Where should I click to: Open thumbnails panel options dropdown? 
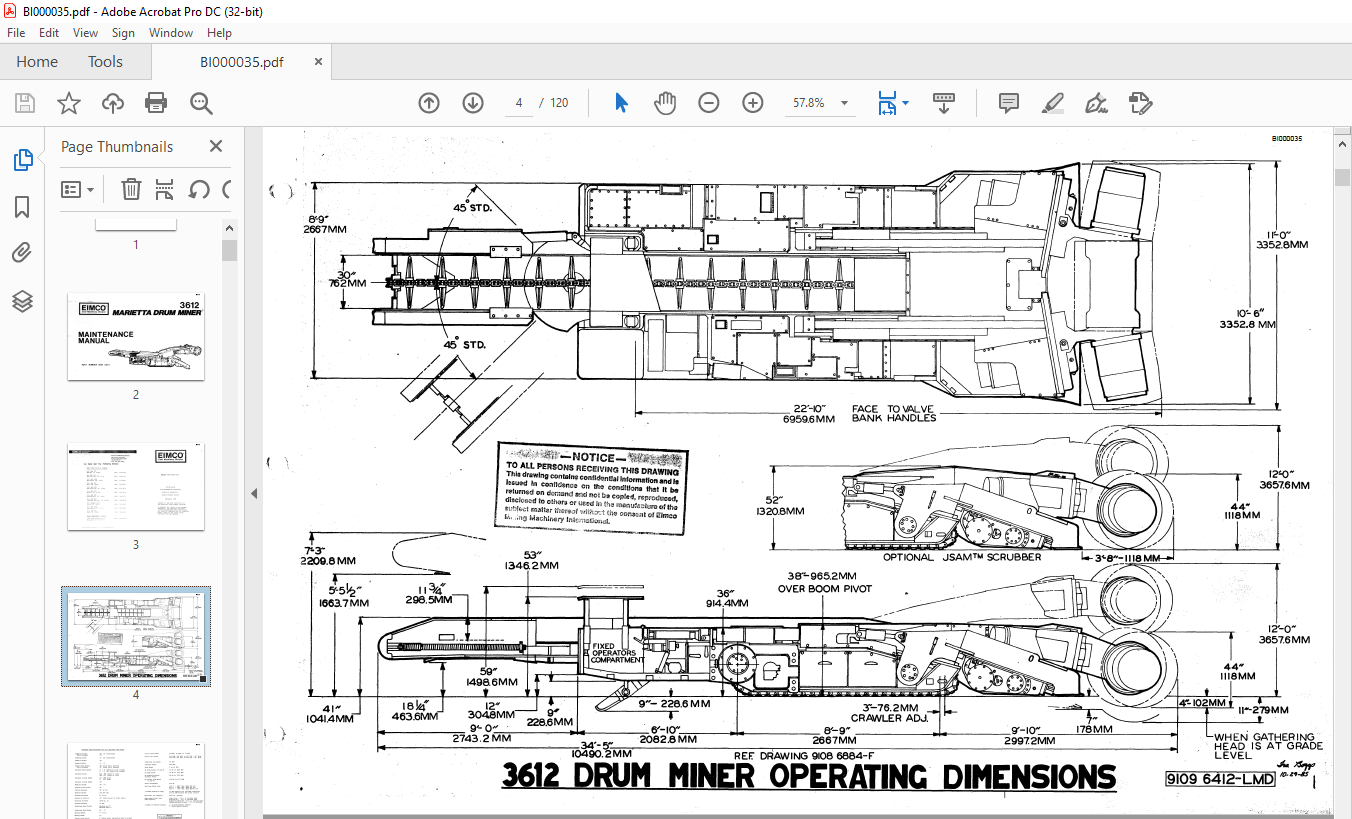coord(78,189)
